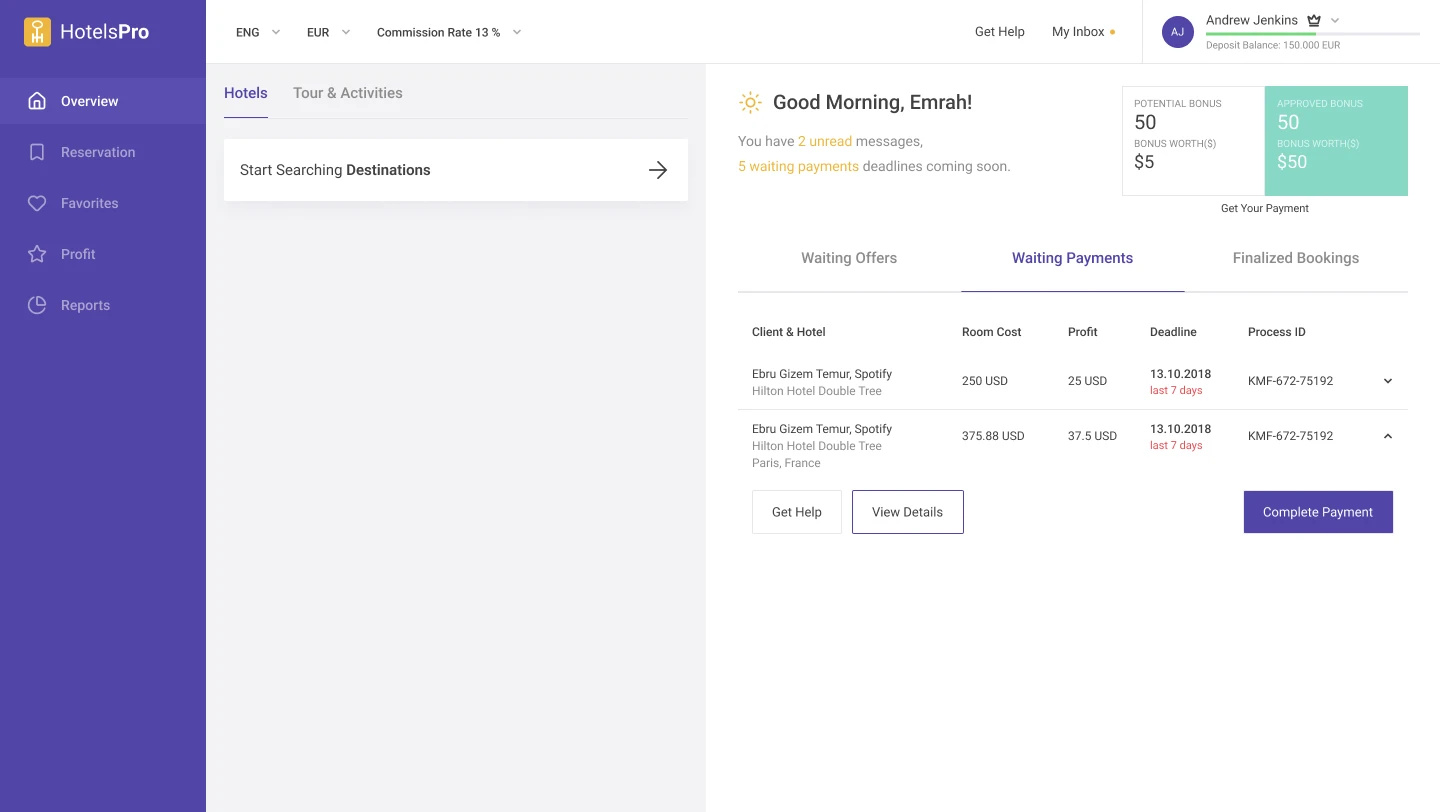
Task: Click the Reports pie chart icon
Action: click(37, 305)
